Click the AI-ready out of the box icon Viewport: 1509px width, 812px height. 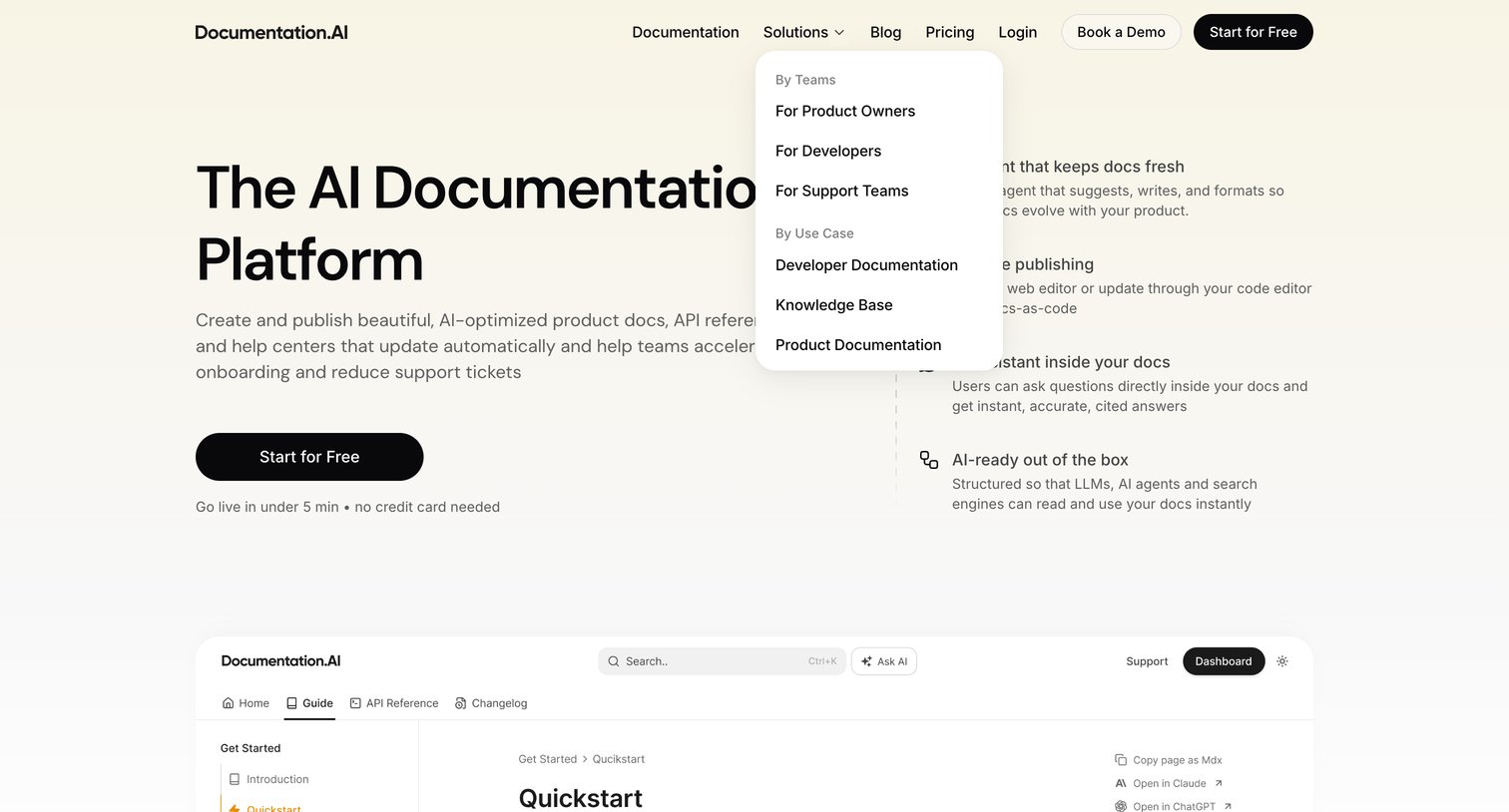[x=929, y=460]
